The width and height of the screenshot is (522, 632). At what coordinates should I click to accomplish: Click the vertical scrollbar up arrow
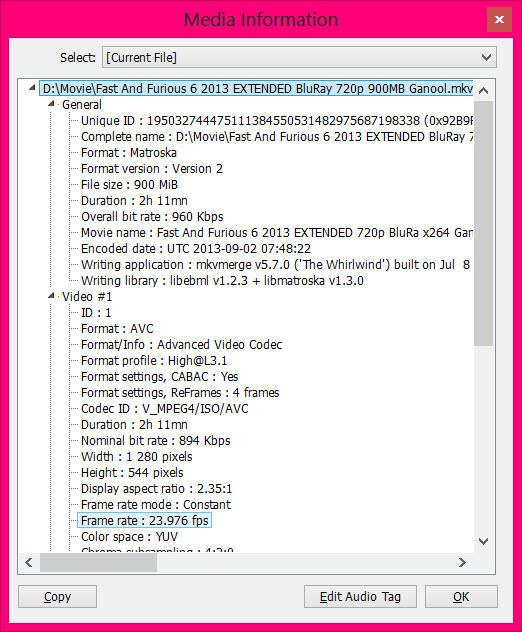coord(483,90)
